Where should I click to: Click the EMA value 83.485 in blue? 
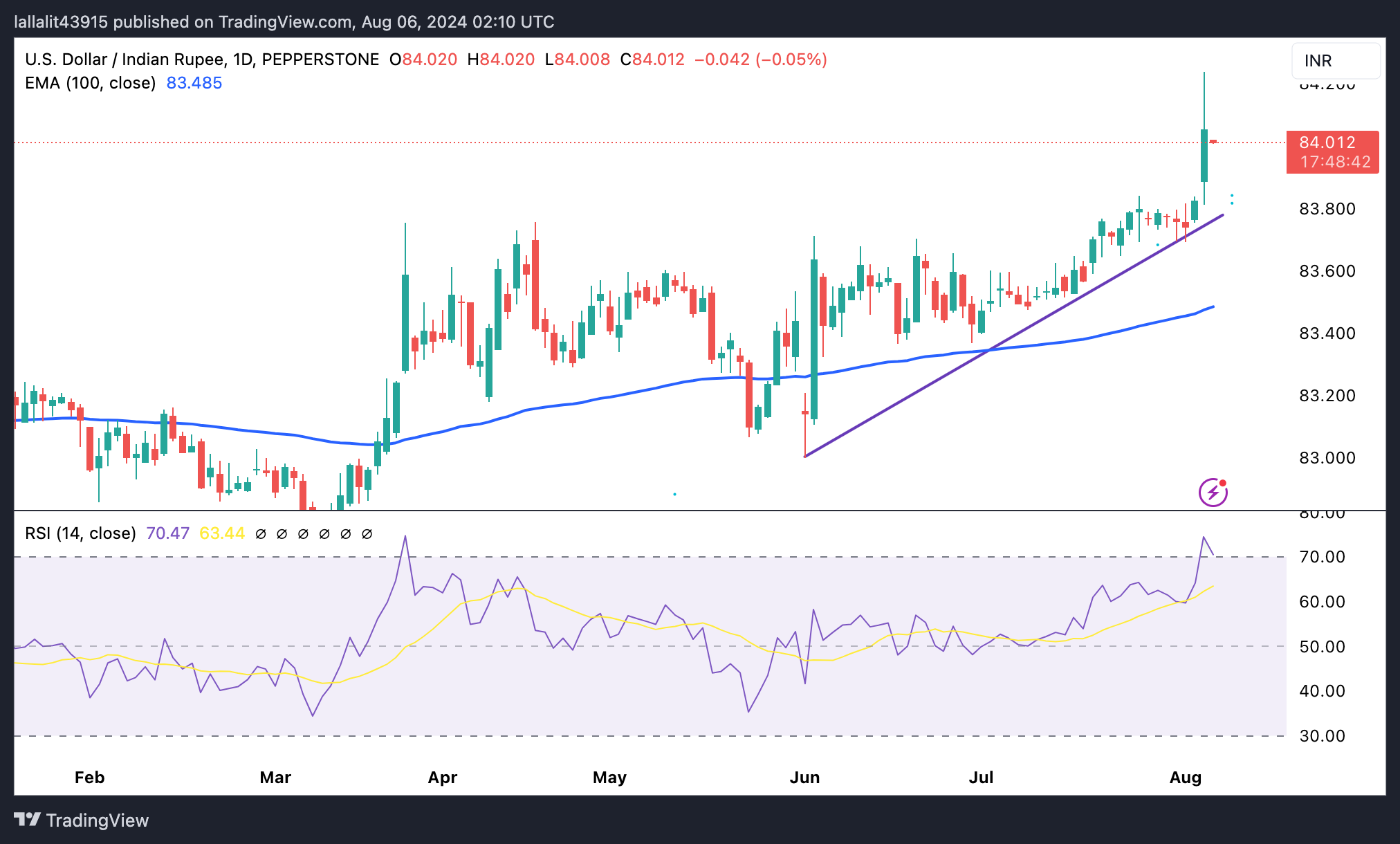click(194, 83)
